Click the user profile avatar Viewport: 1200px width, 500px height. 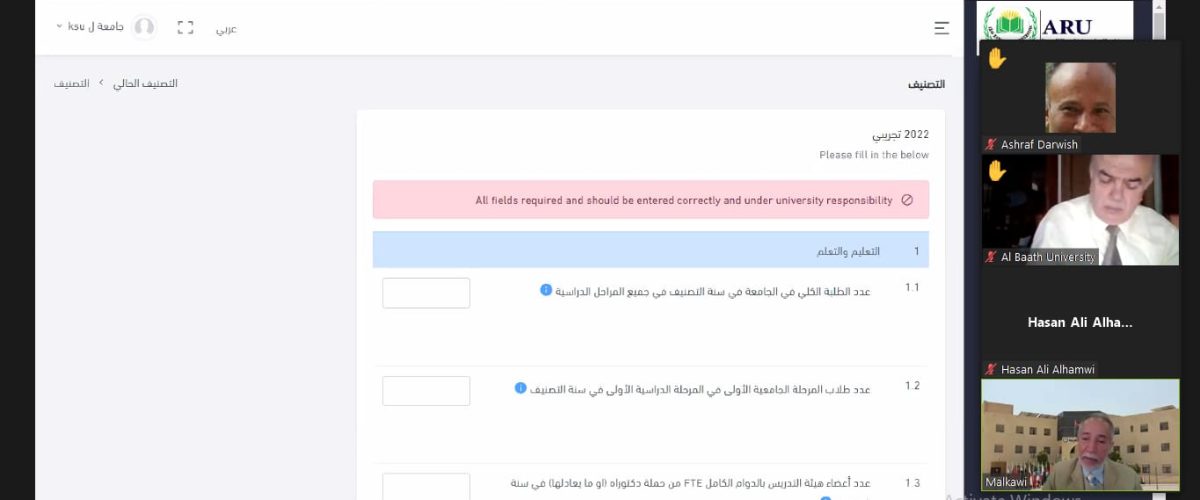coord(145,27)
